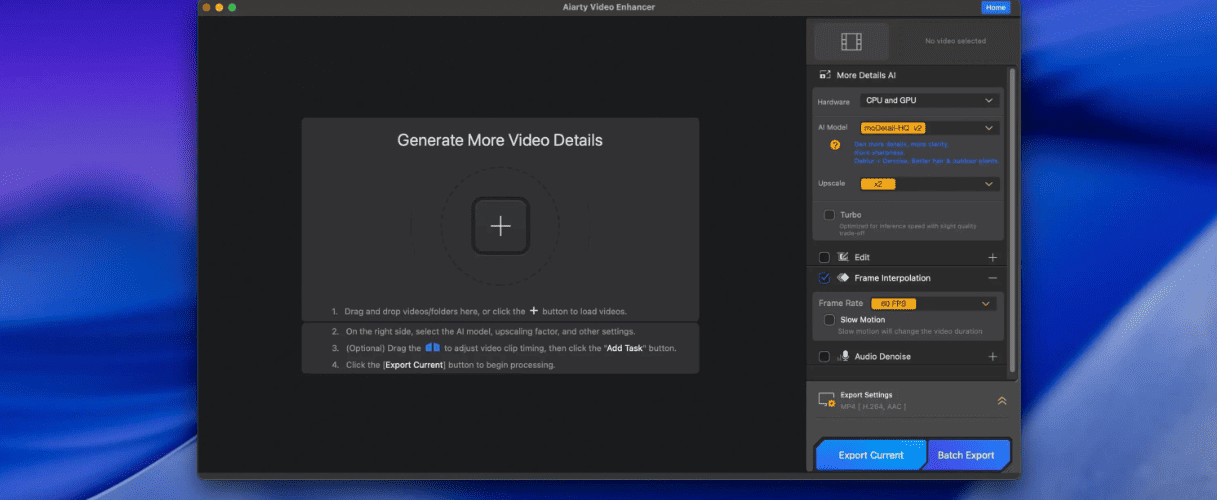1217x500 pixels.
Task: Open the Frame Rate 60 FPS dropdown
Action: click(x=932, y=303)
